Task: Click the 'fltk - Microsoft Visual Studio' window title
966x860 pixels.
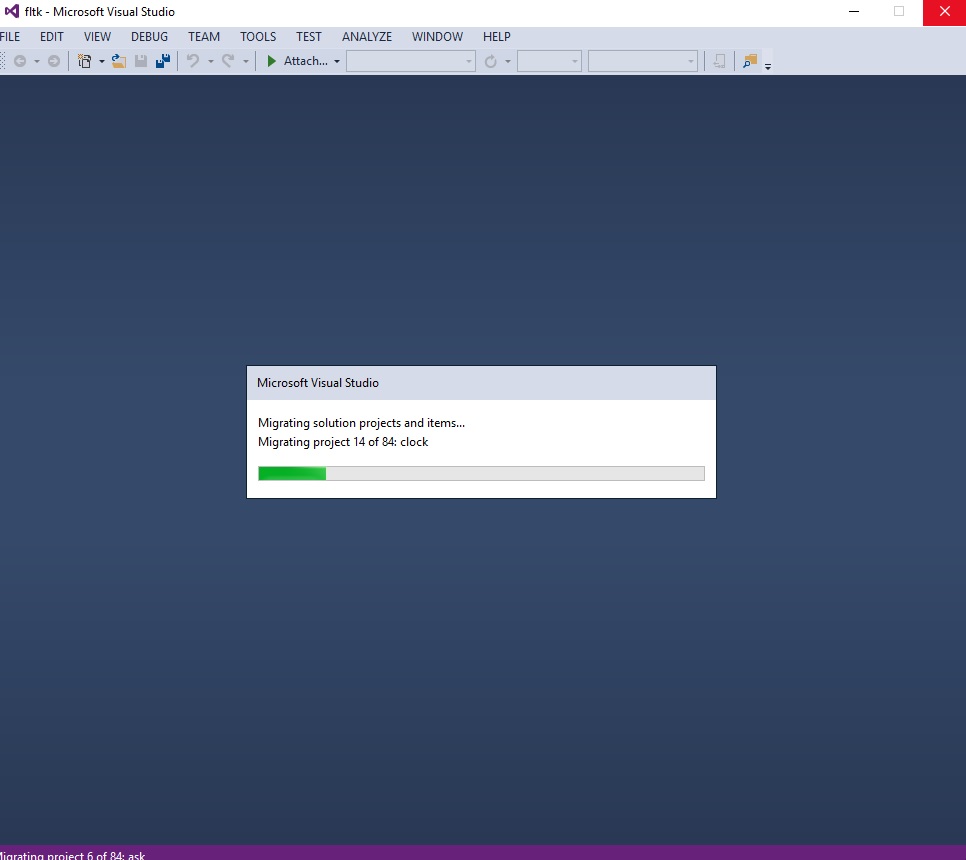Action: [x=100, y=12]
